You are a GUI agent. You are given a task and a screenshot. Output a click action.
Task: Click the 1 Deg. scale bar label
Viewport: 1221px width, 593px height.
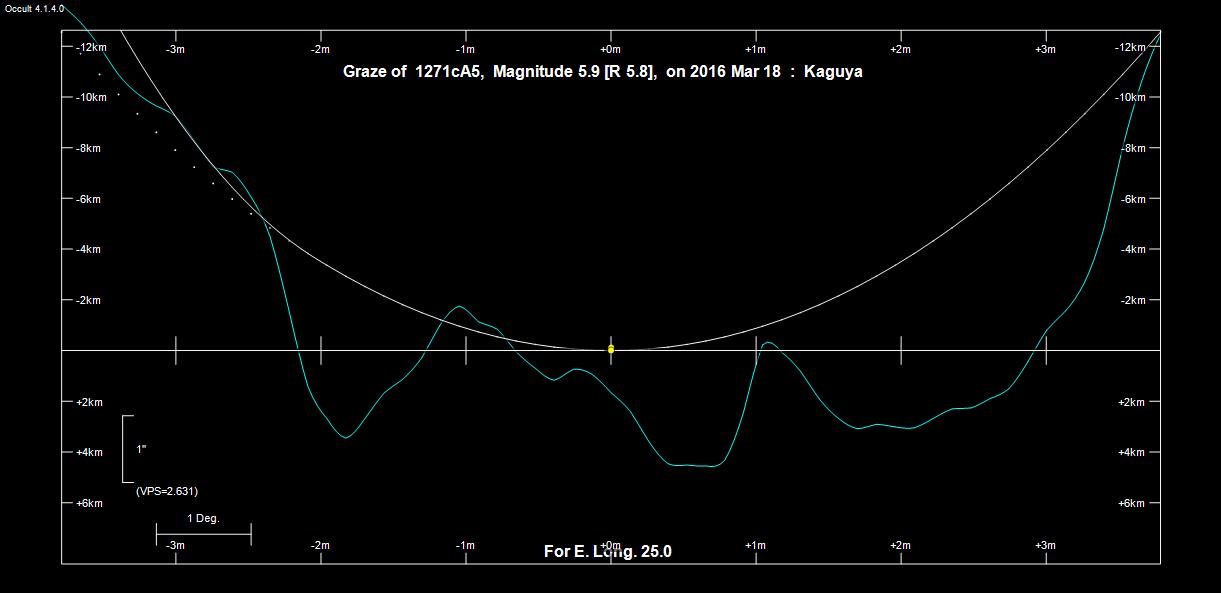[x=203, y=519]
